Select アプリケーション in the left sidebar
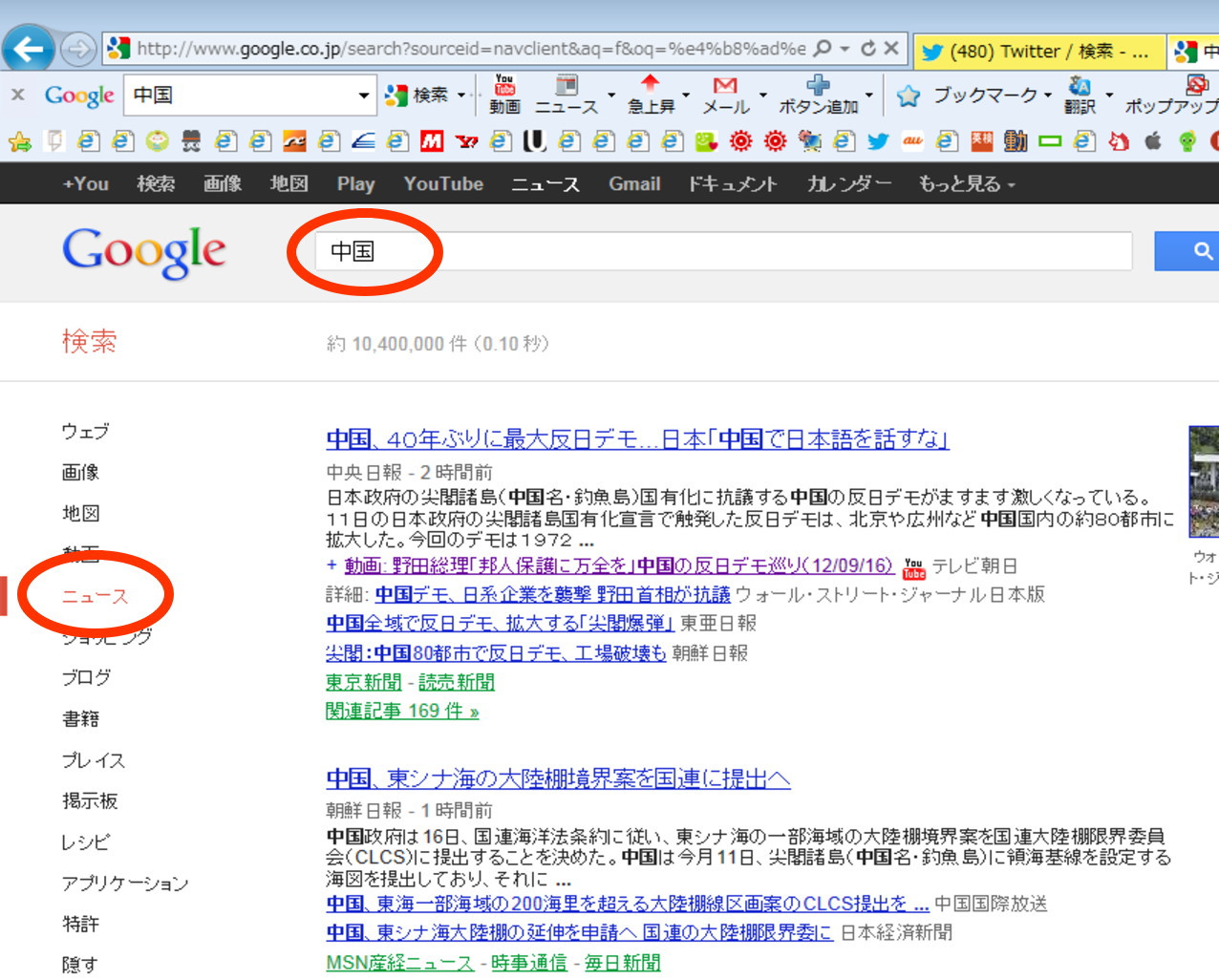Screen dimensions: 1219x980 coord(125,884)
